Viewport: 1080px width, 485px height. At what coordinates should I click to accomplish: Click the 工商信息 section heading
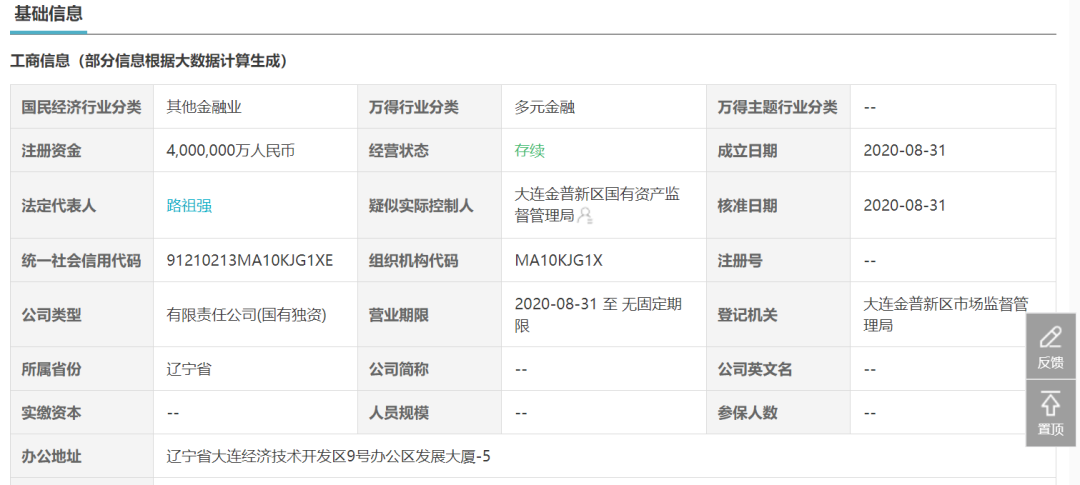(x=149, y=61)
